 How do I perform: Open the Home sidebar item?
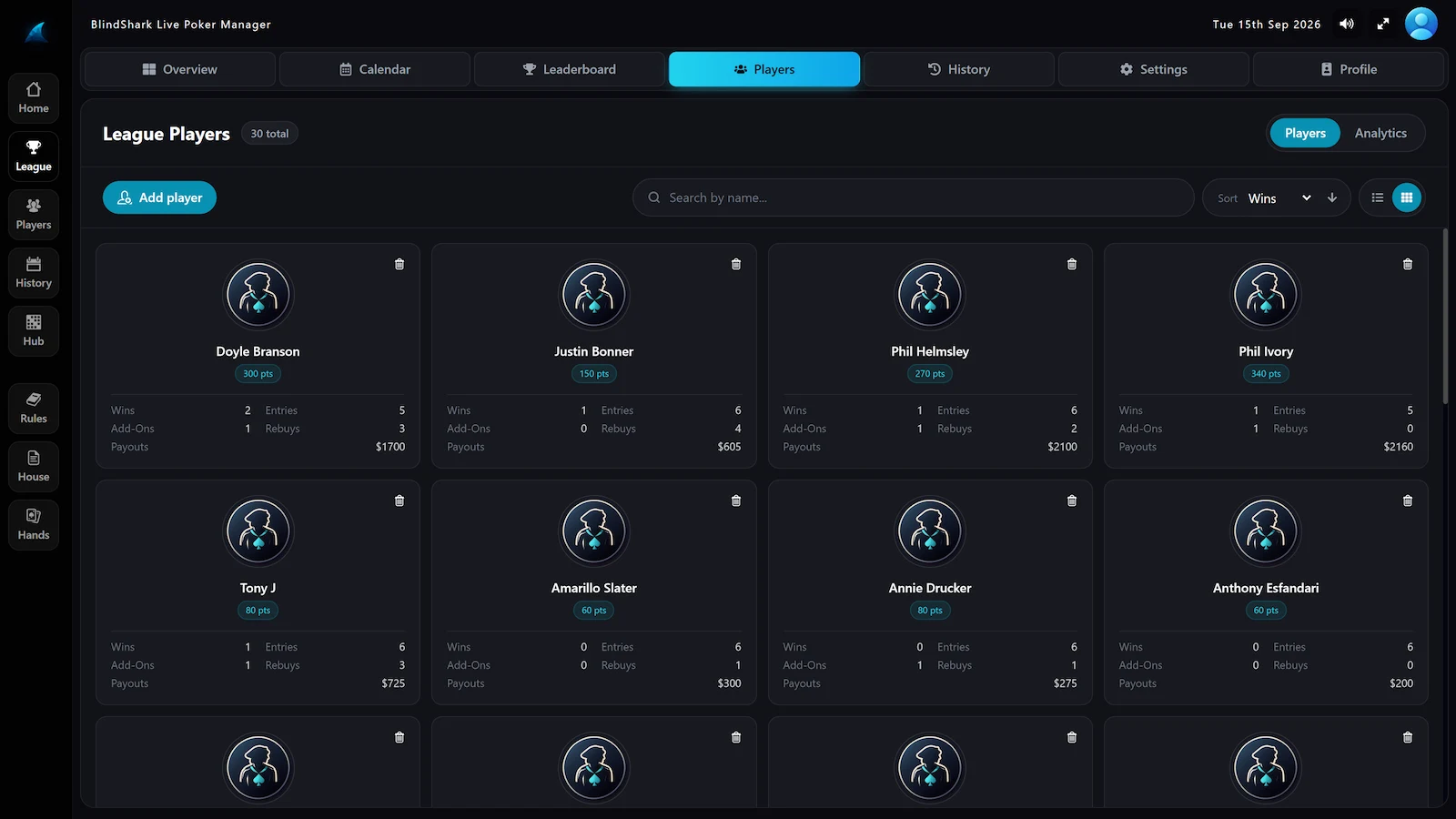(34, 98)
